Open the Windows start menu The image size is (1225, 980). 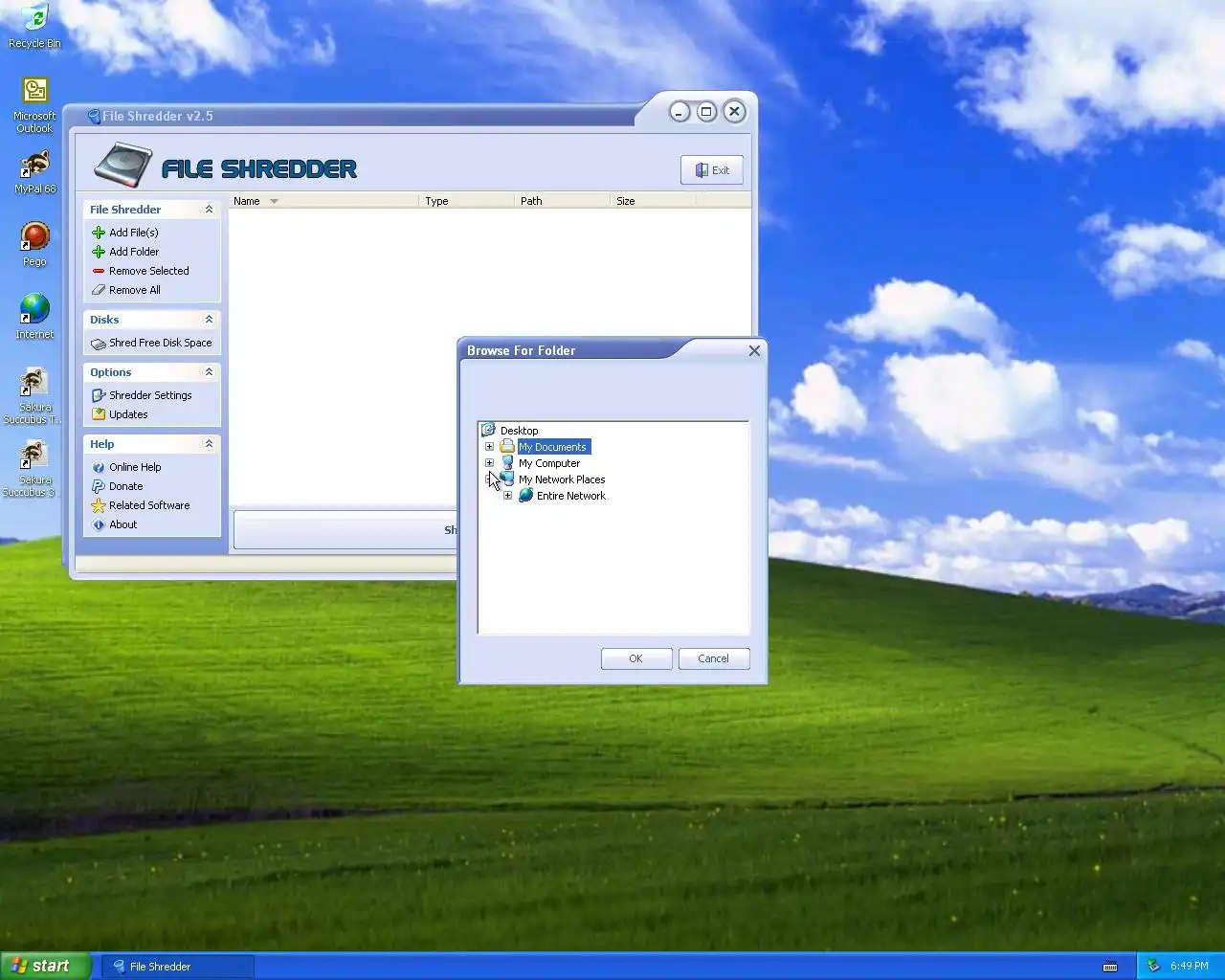pyautogui.click(x=46, y=966)
